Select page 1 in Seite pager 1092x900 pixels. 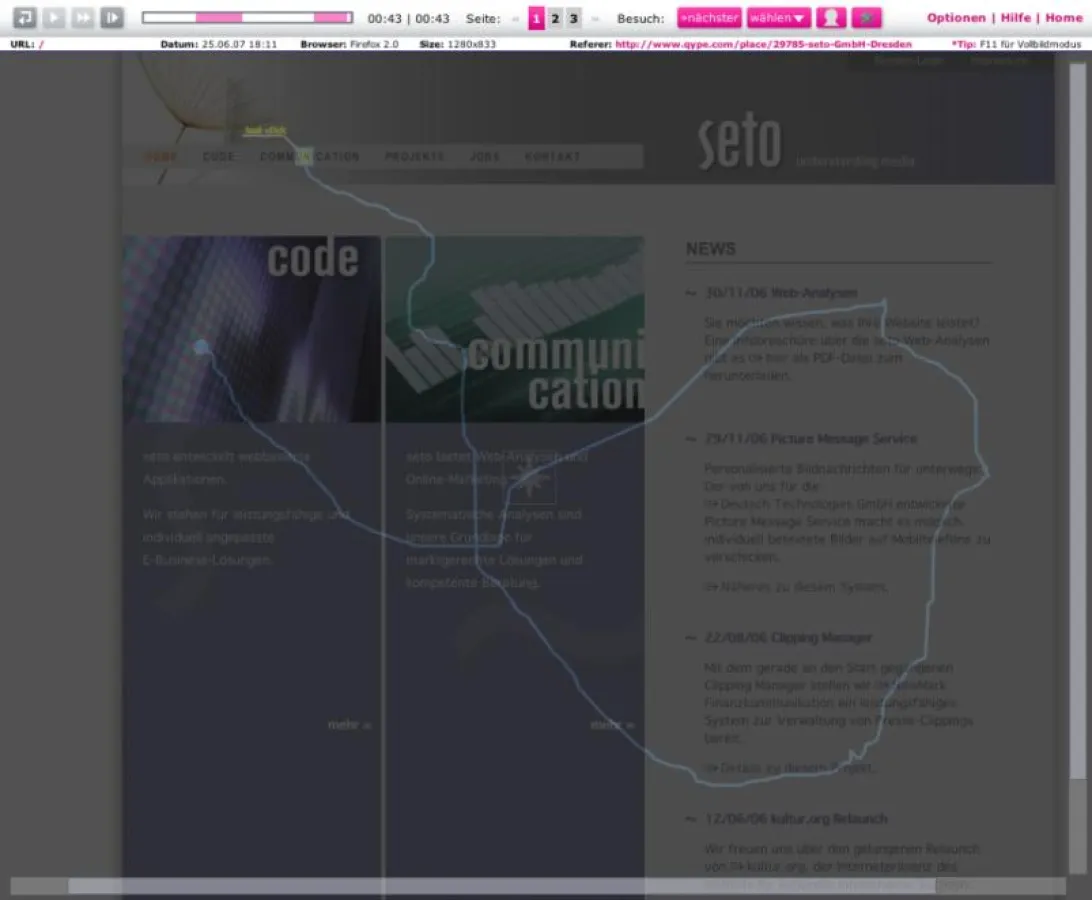coord(536,18)
